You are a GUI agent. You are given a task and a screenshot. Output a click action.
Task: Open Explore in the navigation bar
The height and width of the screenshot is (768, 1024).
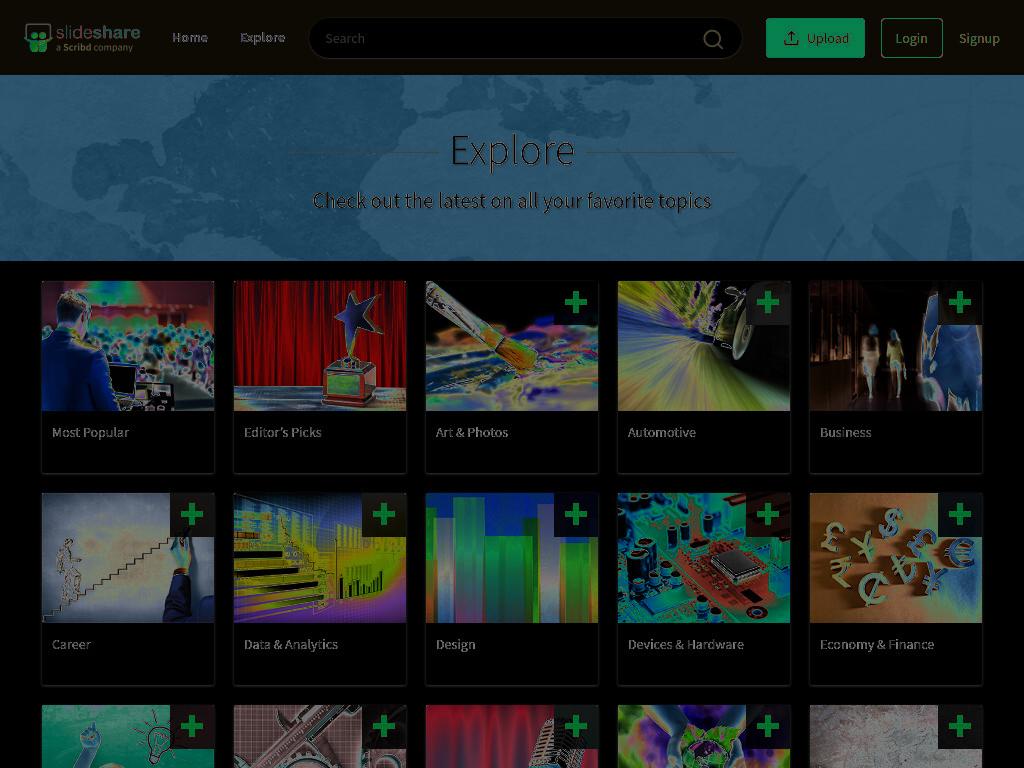(263, 38)
